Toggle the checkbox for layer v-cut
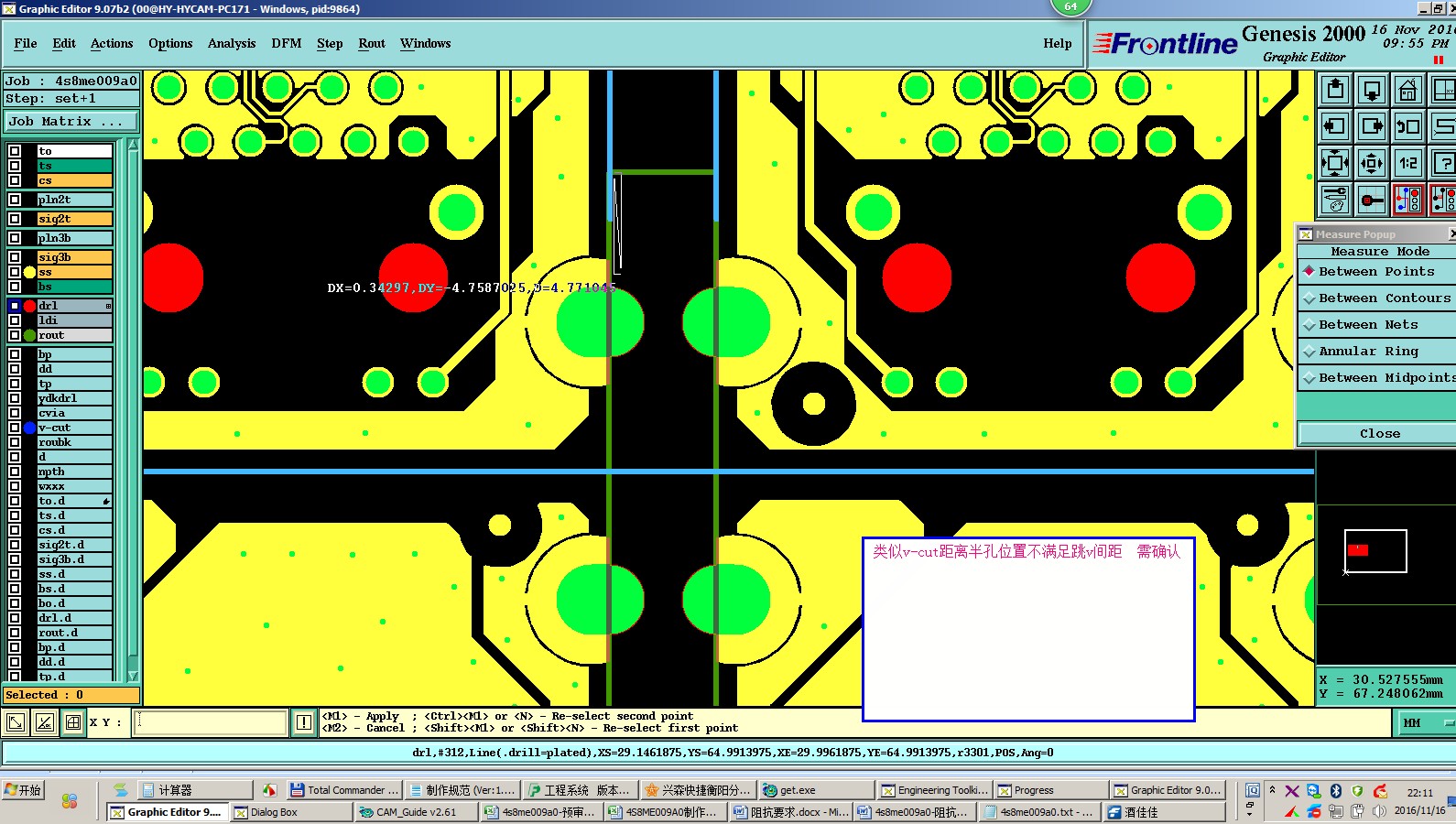This screenshot has height=824, width=1456. (15, 428)
